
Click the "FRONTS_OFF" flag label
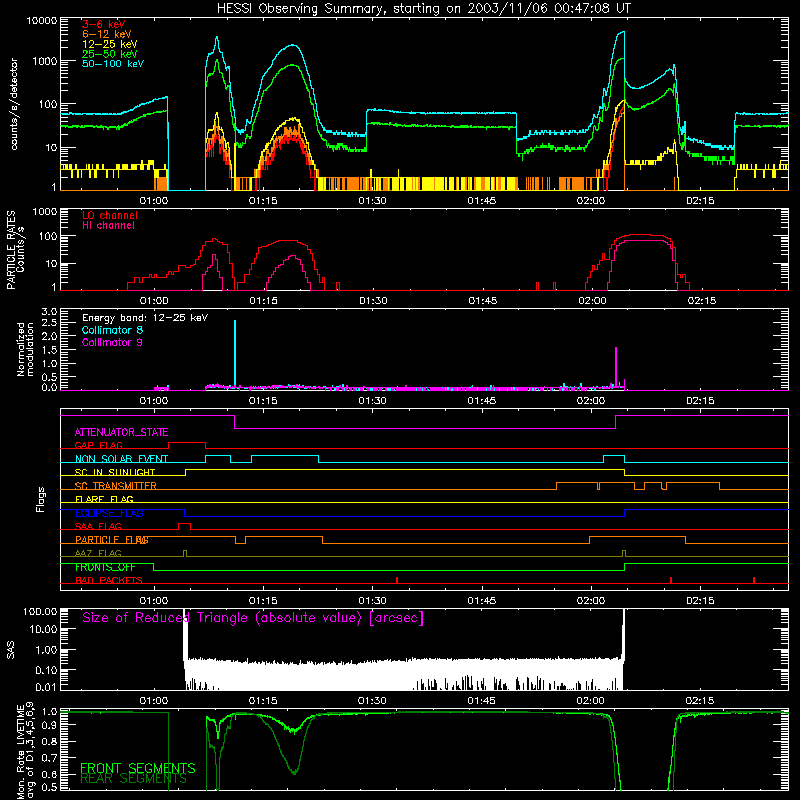(x=105, y=567)
